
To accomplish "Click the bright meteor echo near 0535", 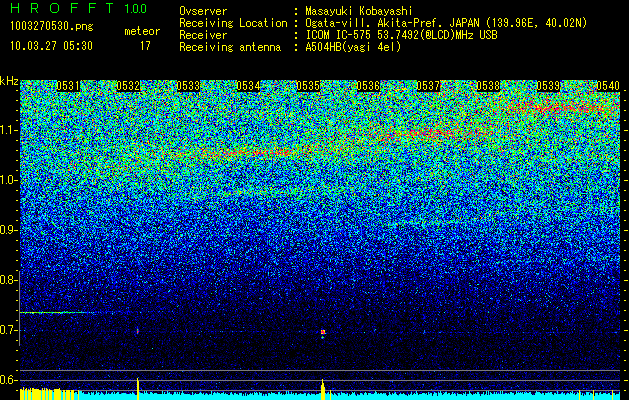I will (x=323, y=333).
